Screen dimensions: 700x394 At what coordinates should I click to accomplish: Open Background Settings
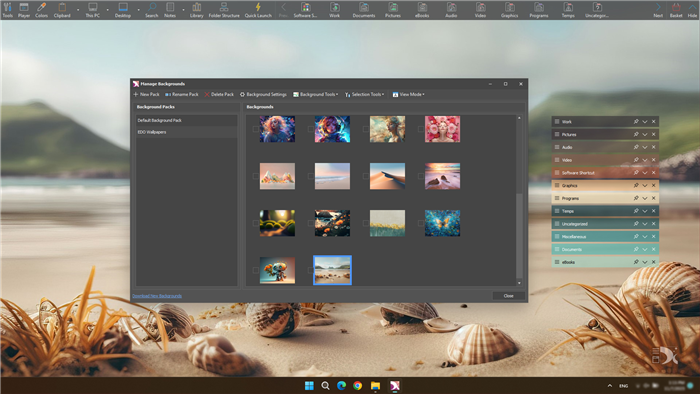263,94
